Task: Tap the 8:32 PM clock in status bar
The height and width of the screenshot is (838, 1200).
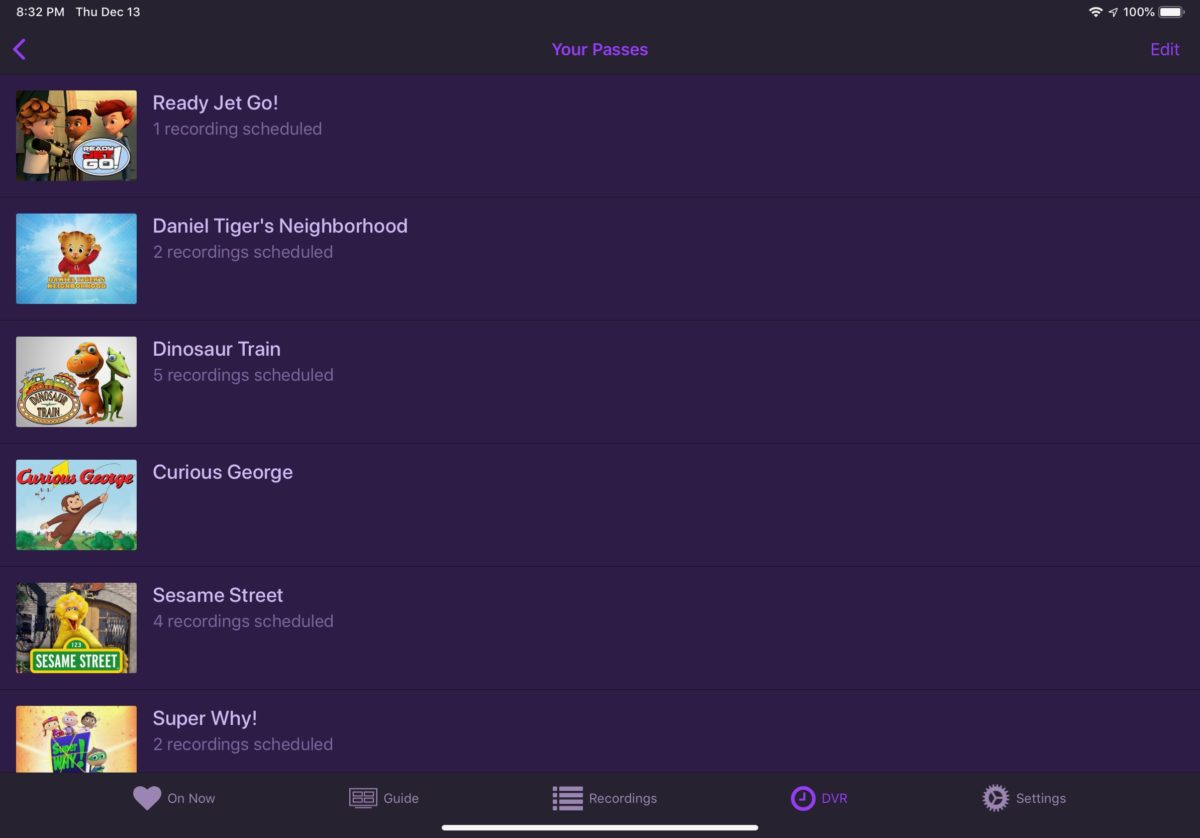Action: [x=40, y=12]
